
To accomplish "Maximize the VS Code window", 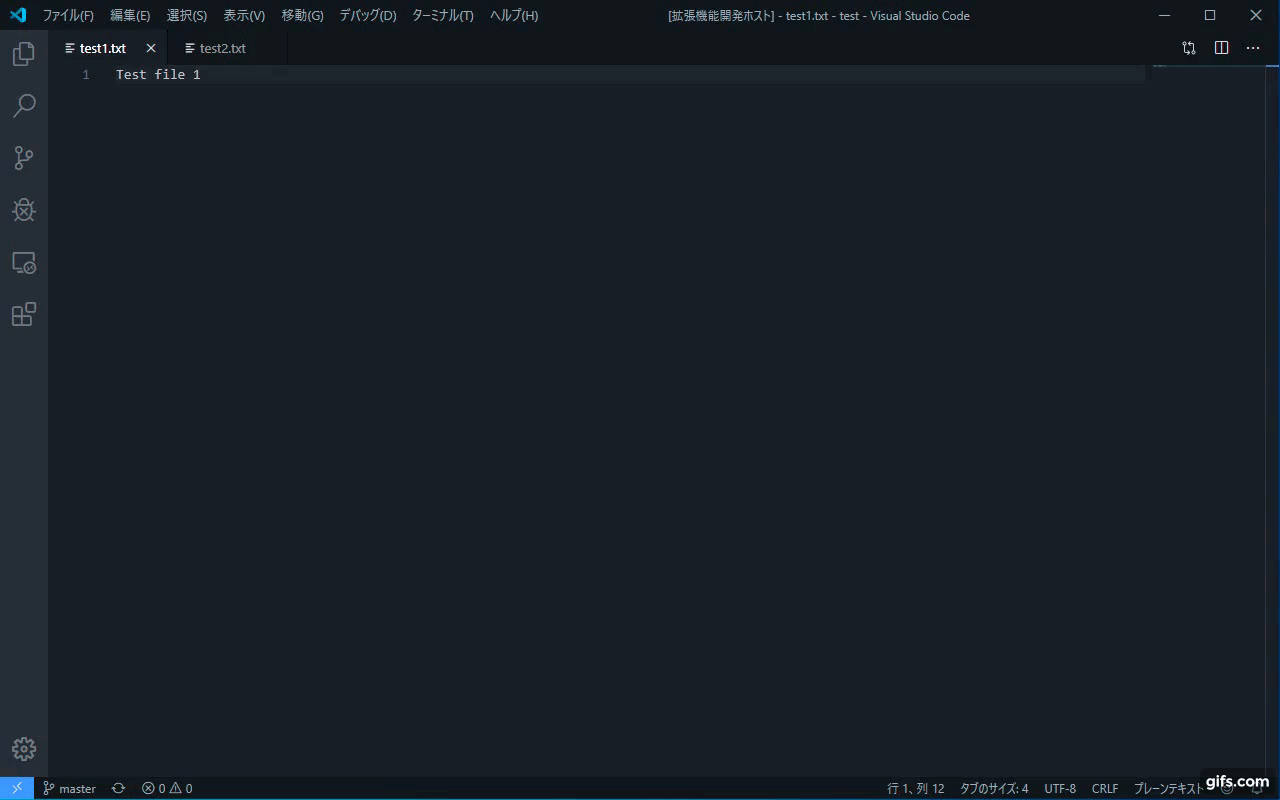I will (1210, 15).
